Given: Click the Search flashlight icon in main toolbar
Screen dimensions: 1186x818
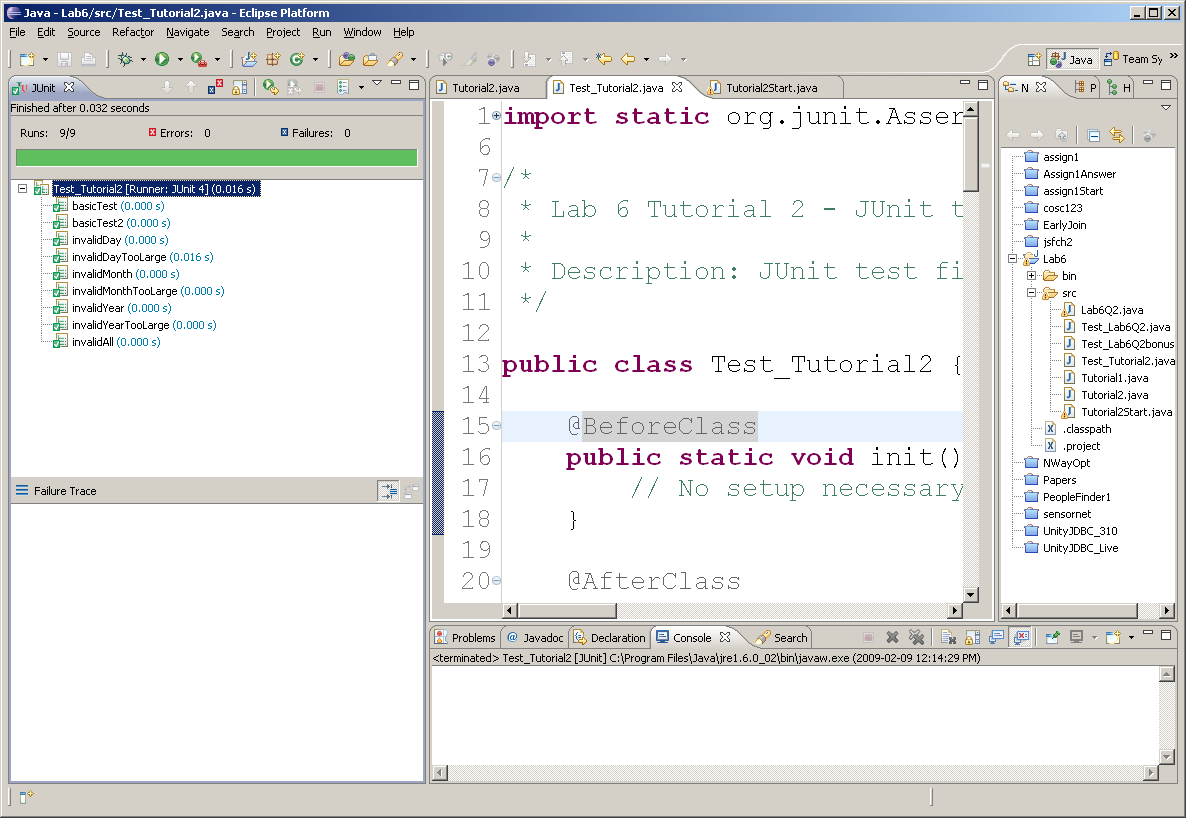Looking at the screenshot, I should point(396,59).
